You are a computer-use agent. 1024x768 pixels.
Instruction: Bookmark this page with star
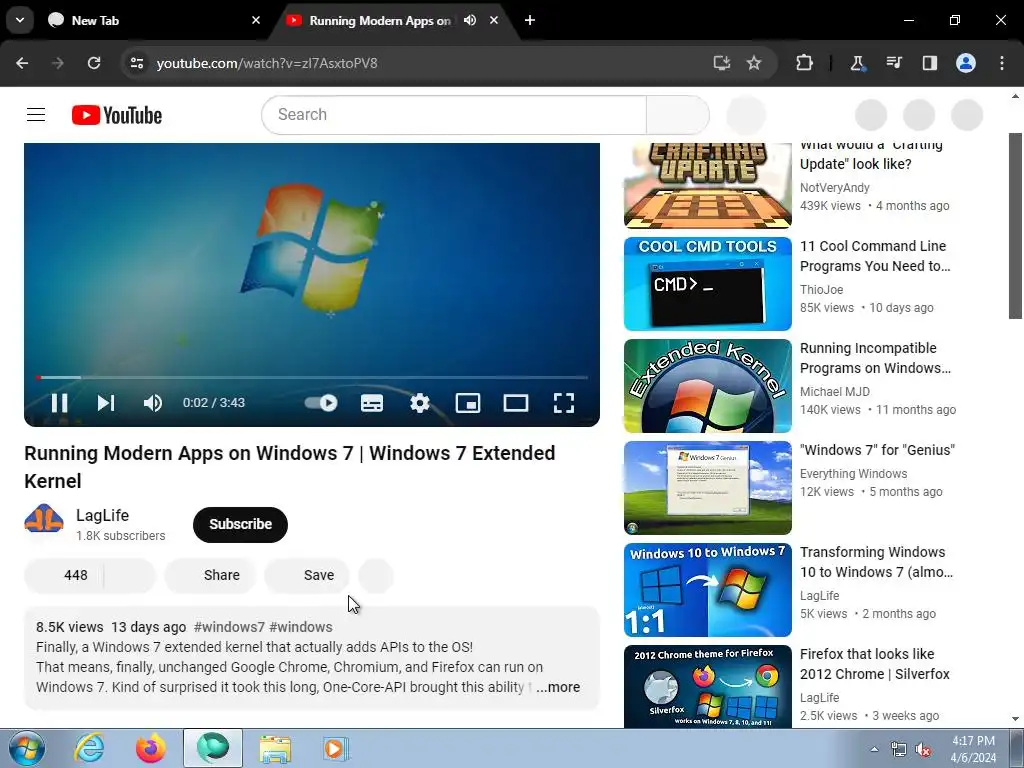754,63
